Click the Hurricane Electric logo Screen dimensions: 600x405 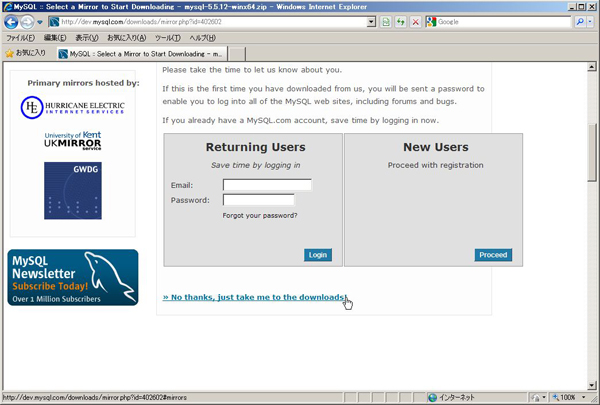coord(73,108)
